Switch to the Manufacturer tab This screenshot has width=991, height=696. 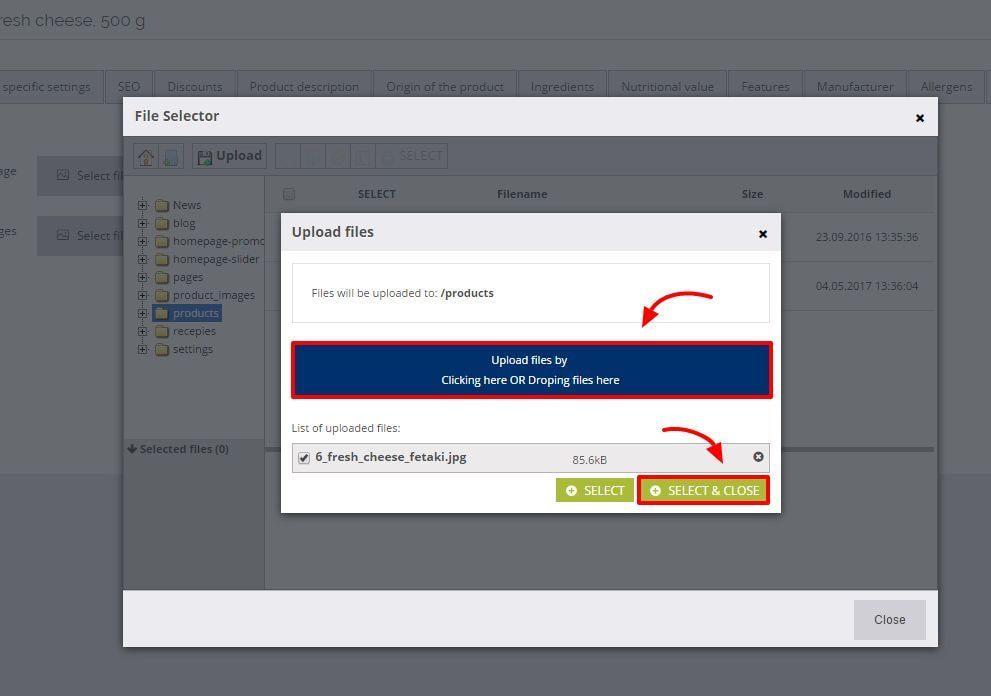(854, 87)
